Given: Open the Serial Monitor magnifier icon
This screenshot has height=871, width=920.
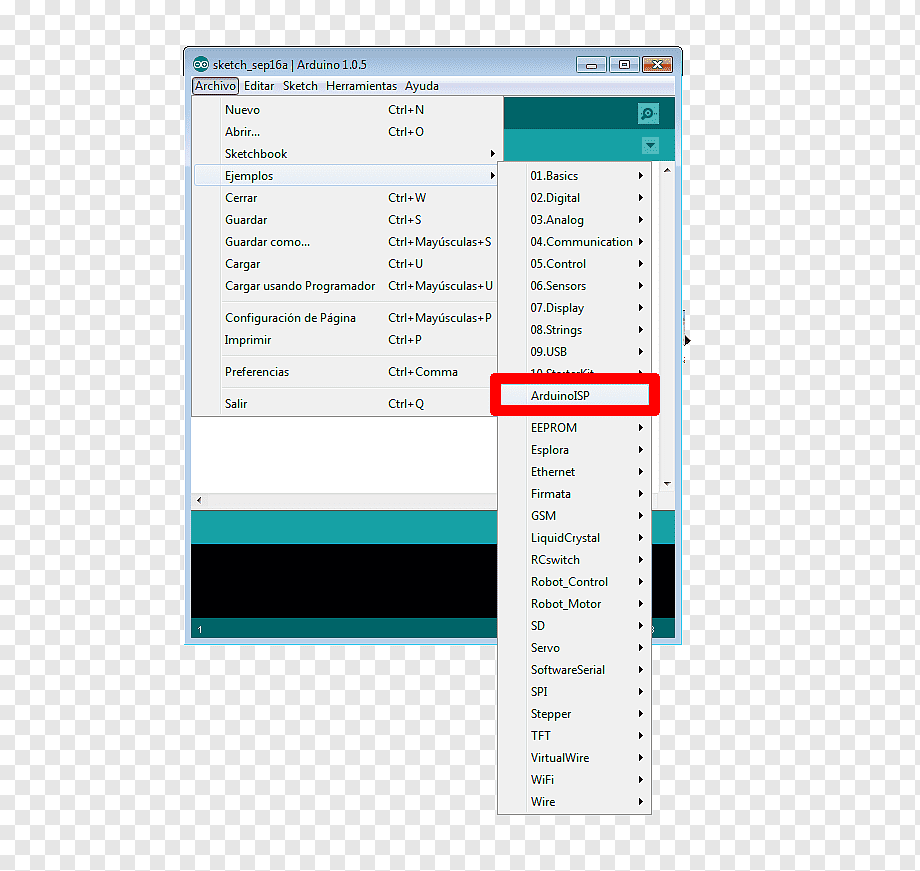Looking at the screenshot, I should pos(648,113).
